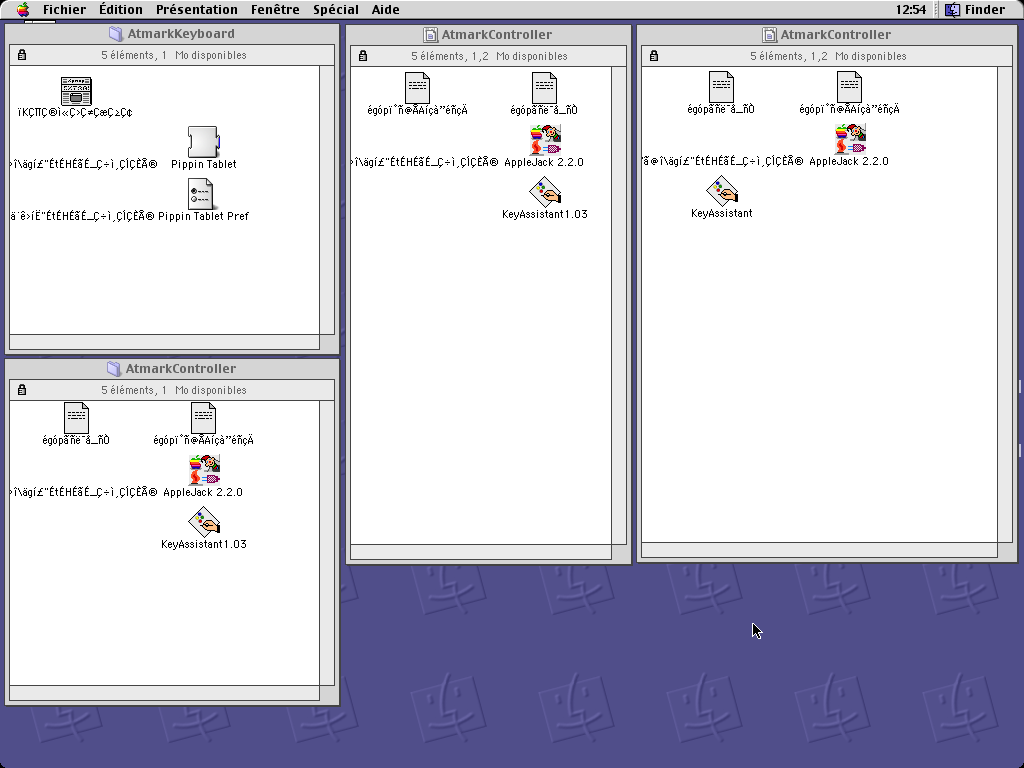
Task: Open the Fichier menu
Action: 64,9
